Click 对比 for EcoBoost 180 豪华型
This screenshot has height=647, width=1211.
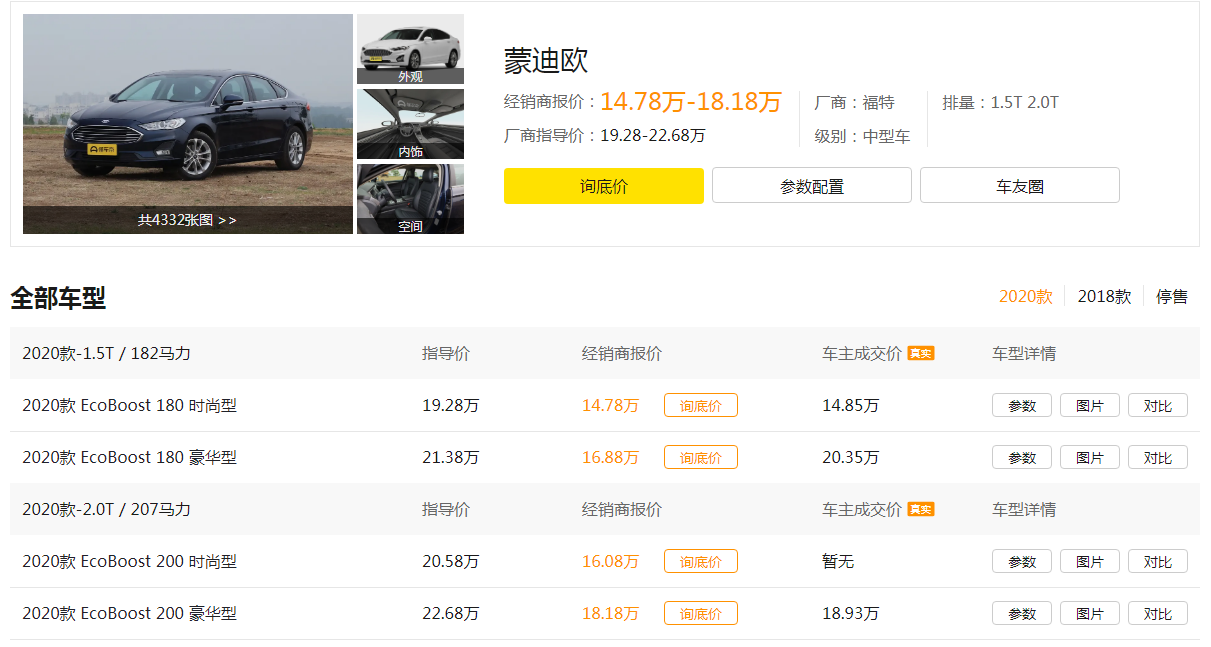1158,457
